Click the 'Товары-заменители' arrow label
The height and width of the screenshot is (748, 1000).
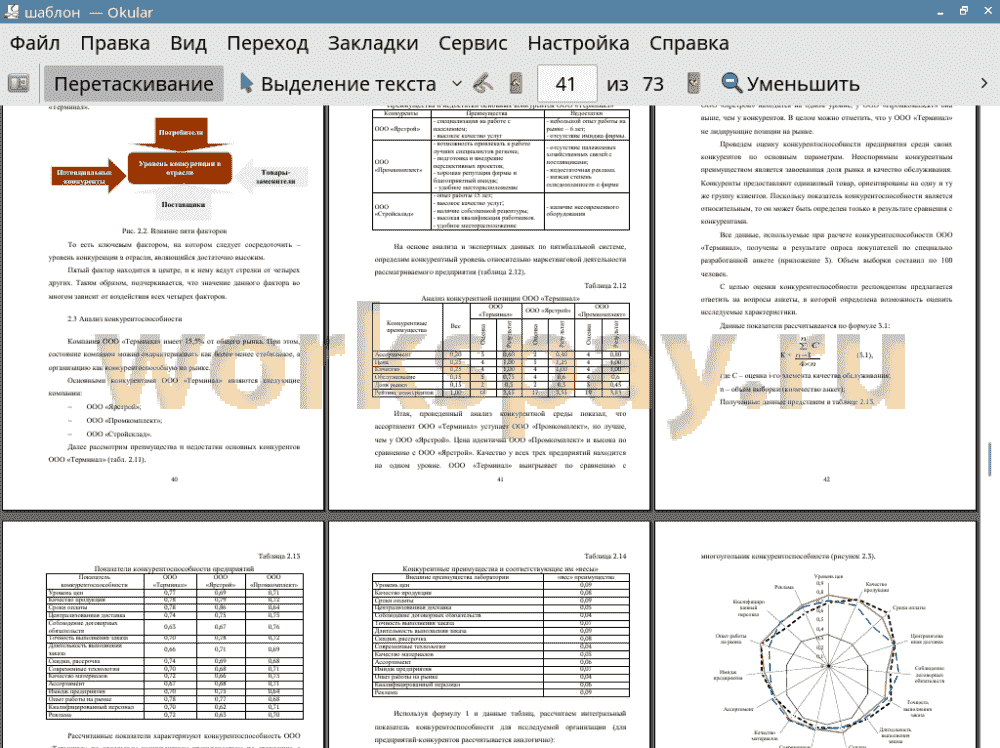pos(276,177)
